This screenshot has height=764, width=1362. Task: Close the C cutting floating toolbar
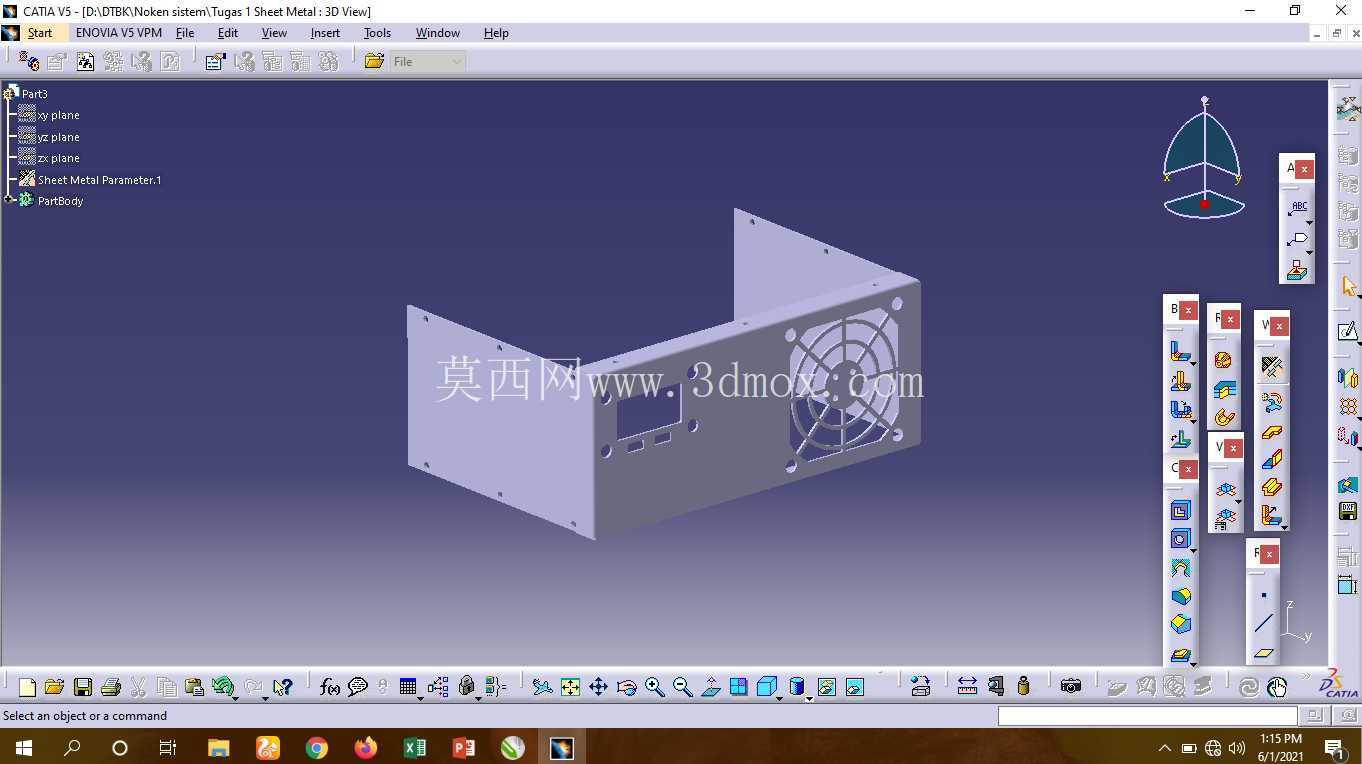click(x=1188, y=469)
